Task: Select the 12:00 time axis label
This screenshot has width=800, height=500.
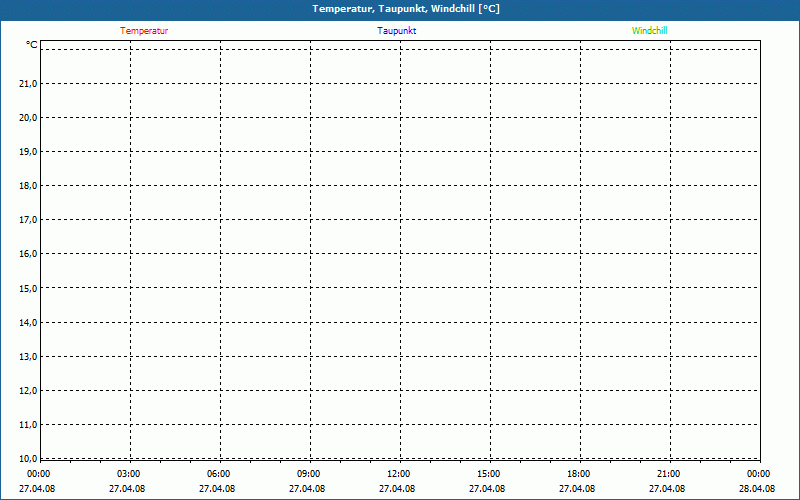Action: click(399, 474)
